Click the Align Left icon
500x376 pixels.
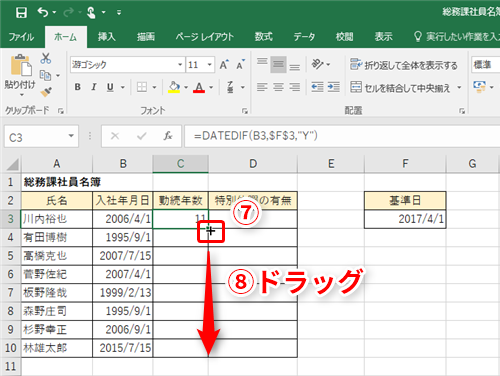(262, 87)
